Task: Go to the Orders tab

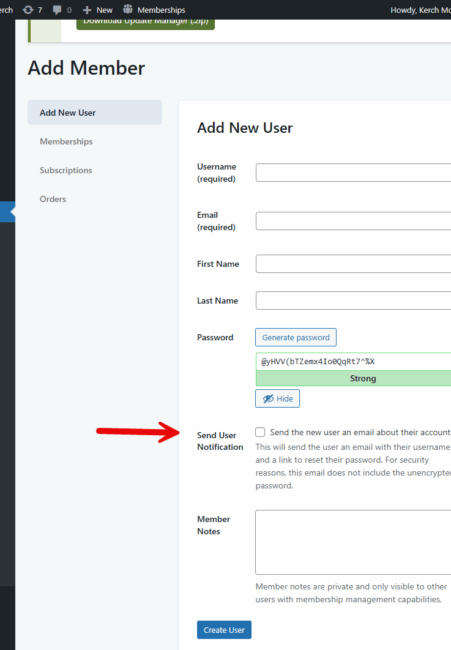Action: tap(53, 199)
